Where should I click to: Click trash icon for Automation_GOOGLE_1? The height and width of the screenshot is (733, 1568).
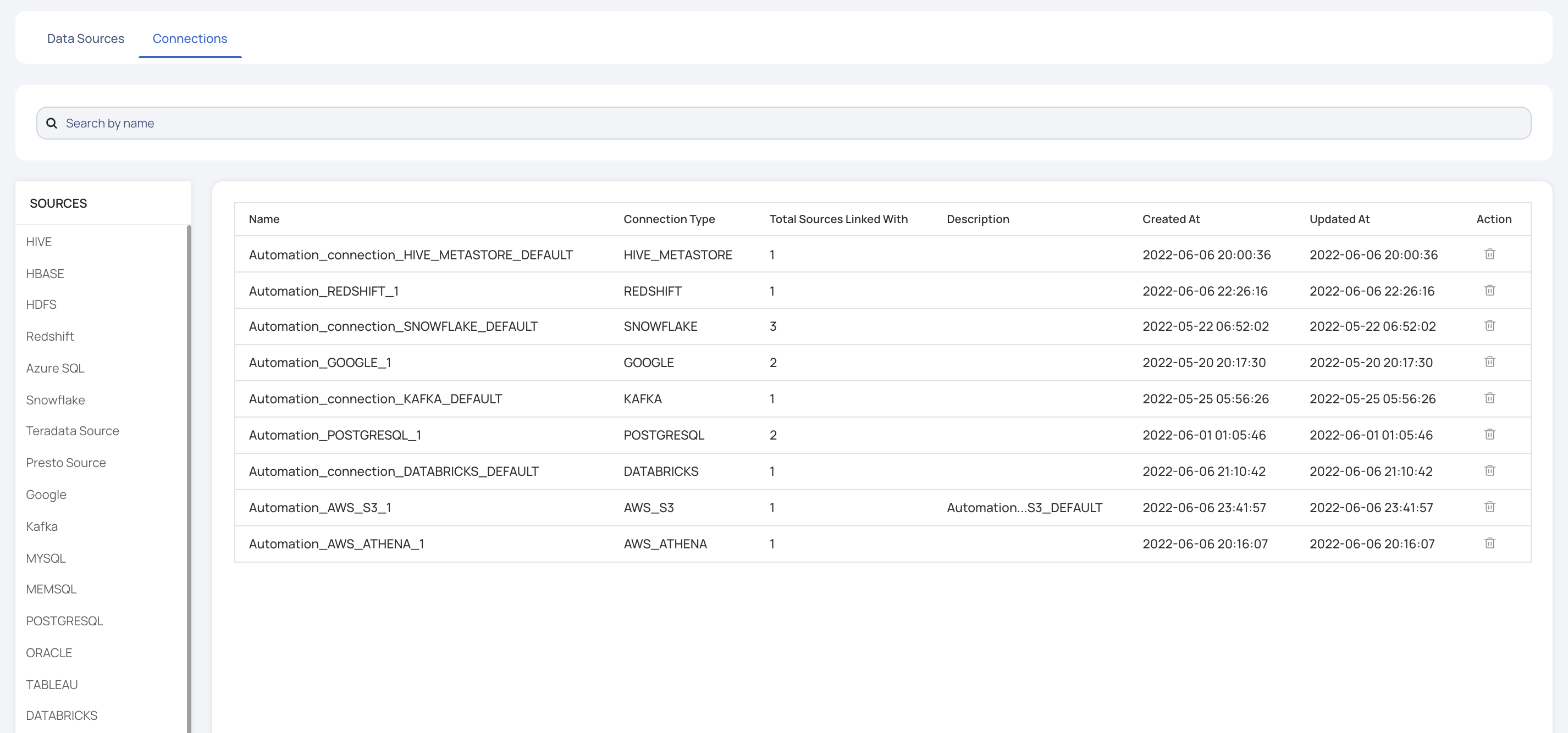1489,362
